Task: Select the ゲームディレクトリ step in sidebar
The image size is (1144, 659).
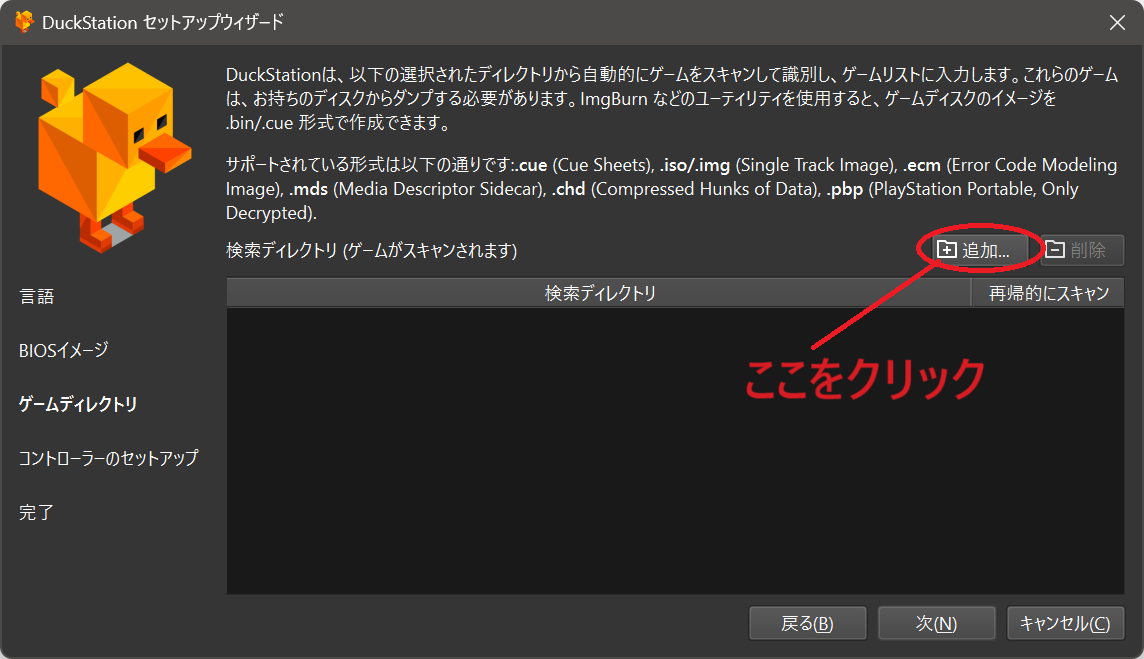Action: coord(78,404)
